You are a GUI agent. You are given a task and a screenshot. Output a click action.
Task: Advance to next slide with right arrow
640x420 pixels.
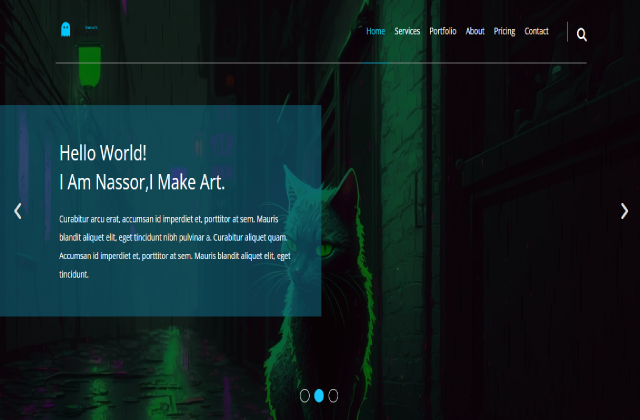tap(624, 211)
